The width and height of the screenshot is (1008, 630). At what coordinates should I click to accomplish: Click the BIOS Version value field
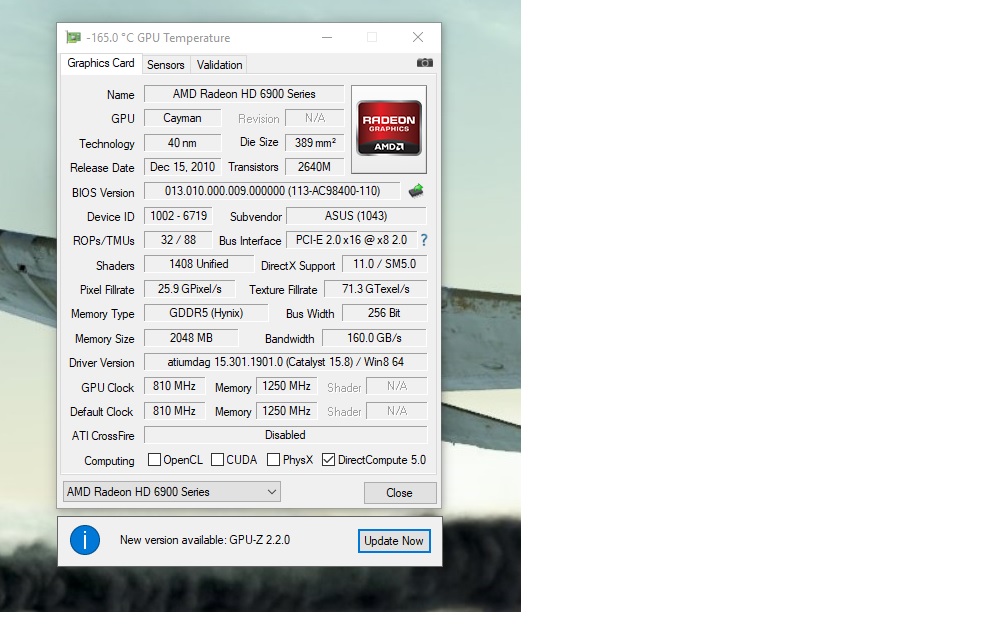[x=273, y=191]
